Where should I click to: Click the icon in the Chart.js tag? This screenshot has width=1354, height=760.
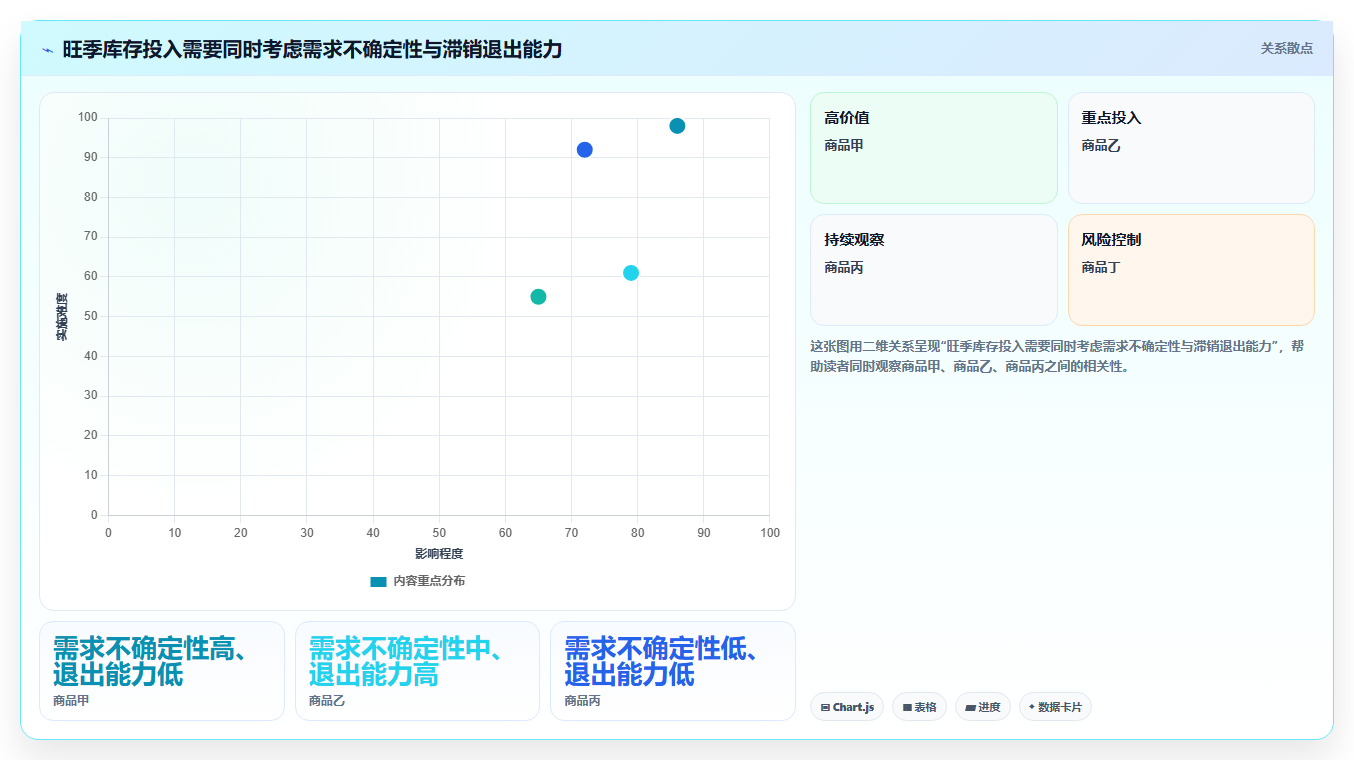point(825,708)
